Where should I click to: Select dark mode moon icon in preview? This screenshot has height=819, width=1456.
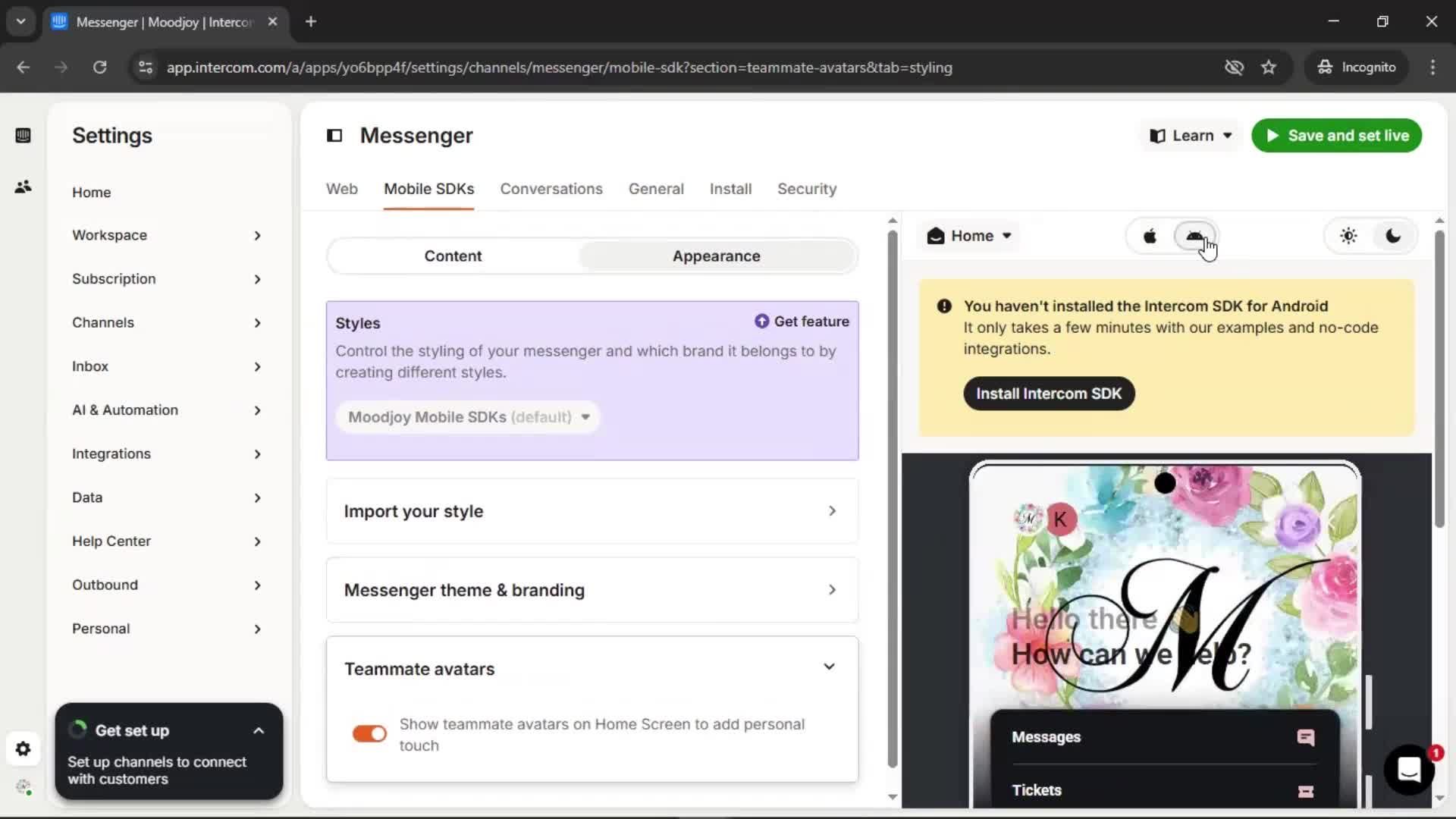(x=1393, y=236)
